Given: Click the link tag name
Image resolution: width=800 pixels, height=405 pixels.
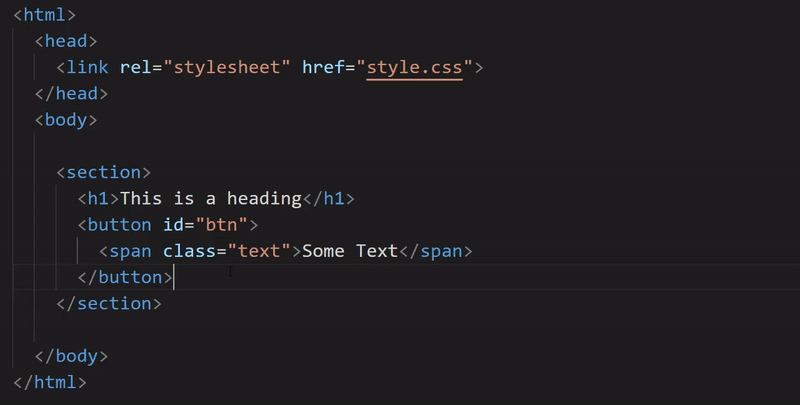Looking at the screenshot, I should pos(87,67).
